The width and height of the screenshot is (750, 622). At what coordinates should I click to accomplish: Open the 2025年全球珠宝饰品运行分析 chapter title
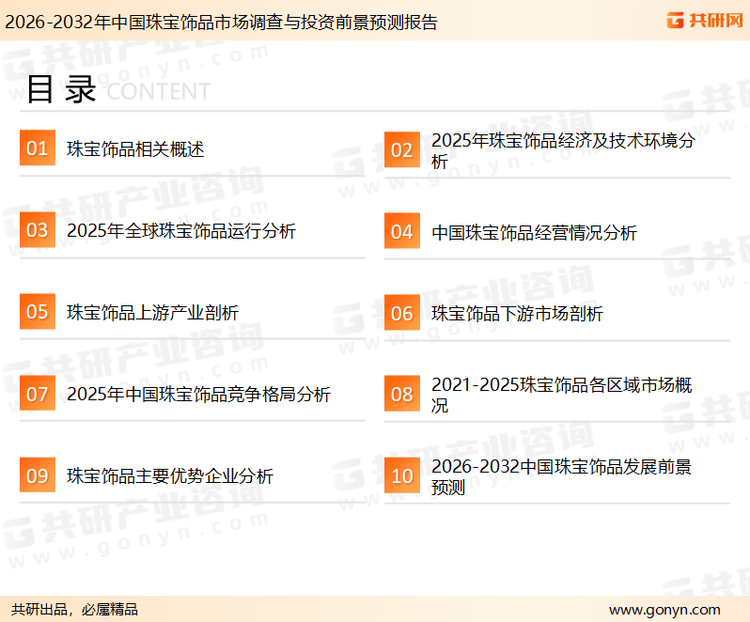click(181, 231)
